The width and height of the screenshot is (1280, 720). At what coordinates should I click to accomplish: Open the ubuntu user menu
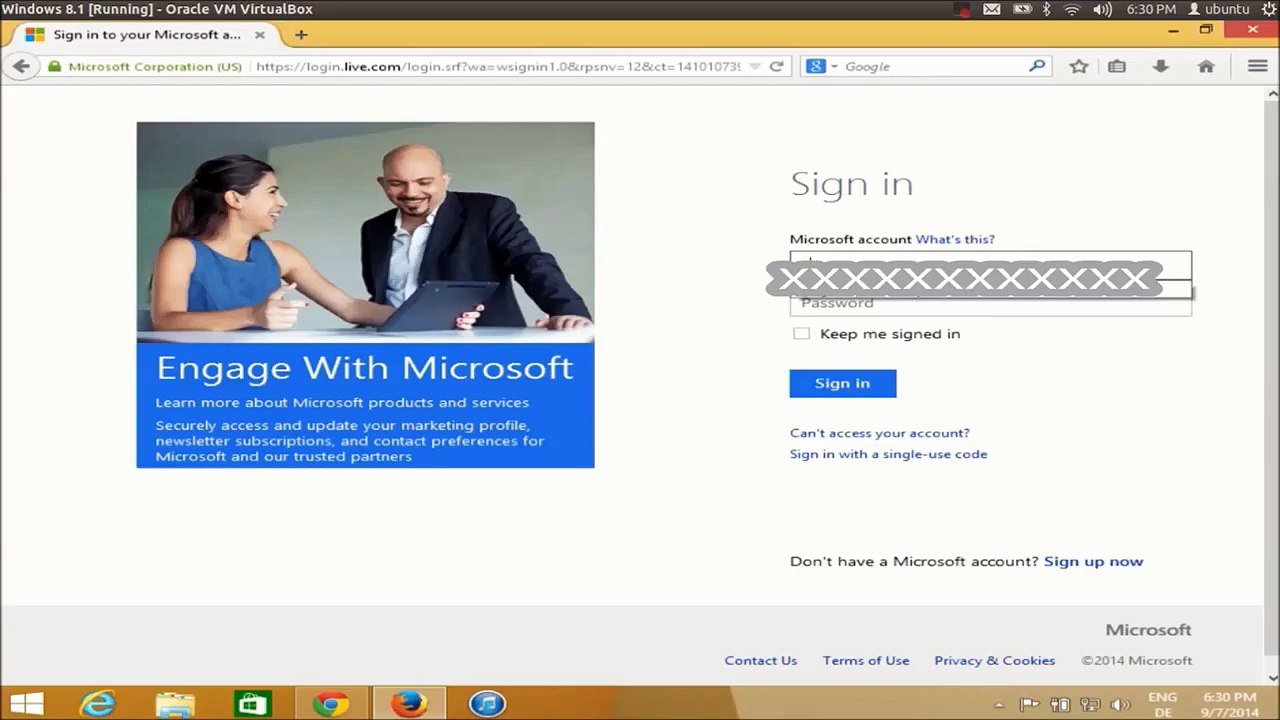tap(1218, 9)
